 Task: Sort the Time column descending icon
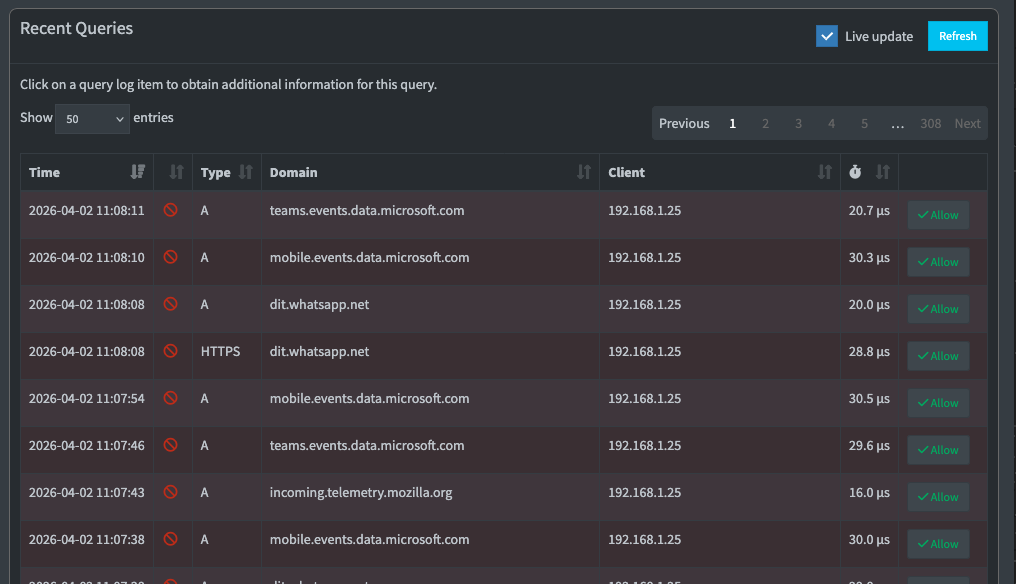coord(138,172)
